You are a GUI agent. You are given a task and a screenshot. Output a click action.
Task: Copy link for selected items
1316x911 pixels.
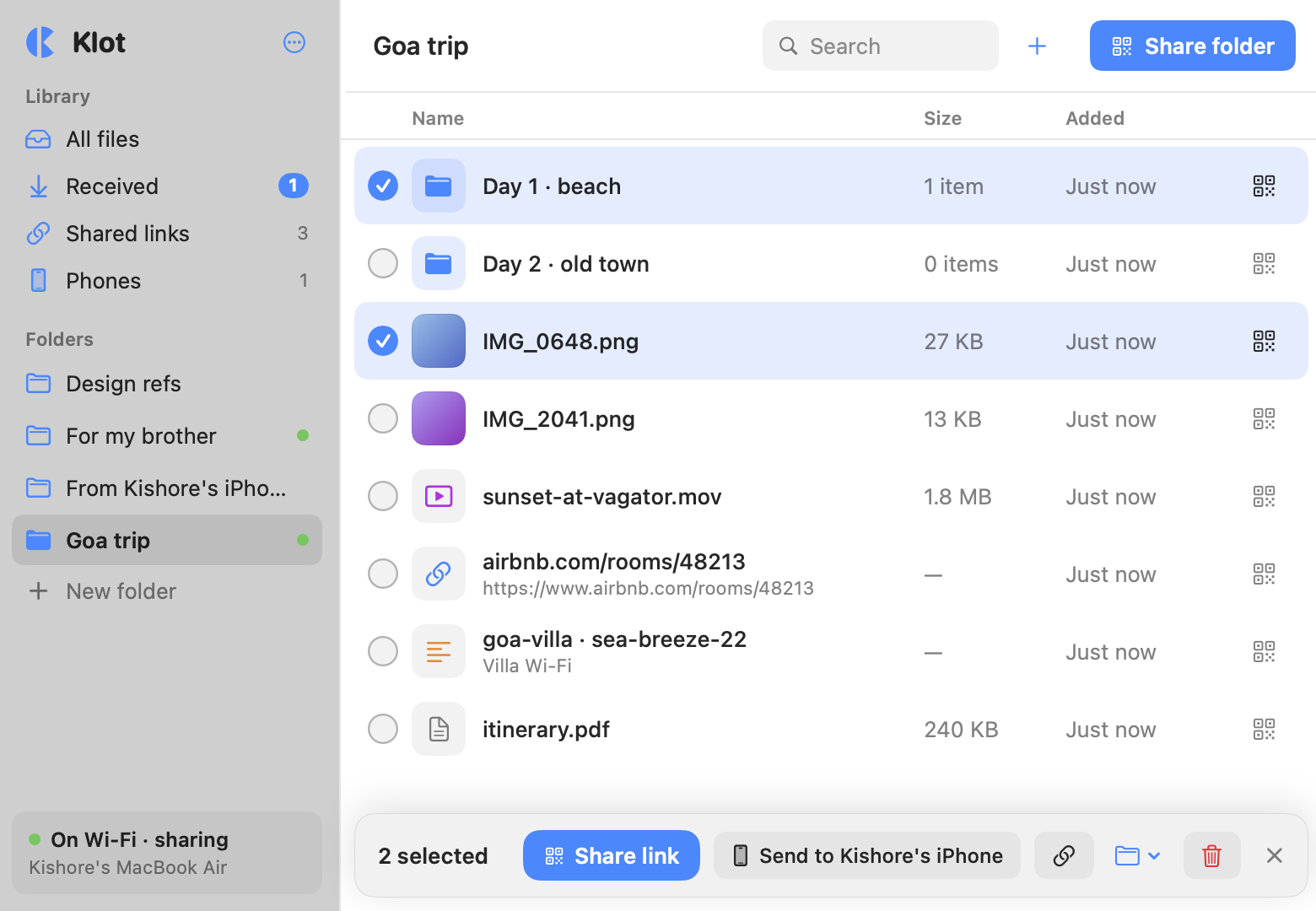(1064, 855)
